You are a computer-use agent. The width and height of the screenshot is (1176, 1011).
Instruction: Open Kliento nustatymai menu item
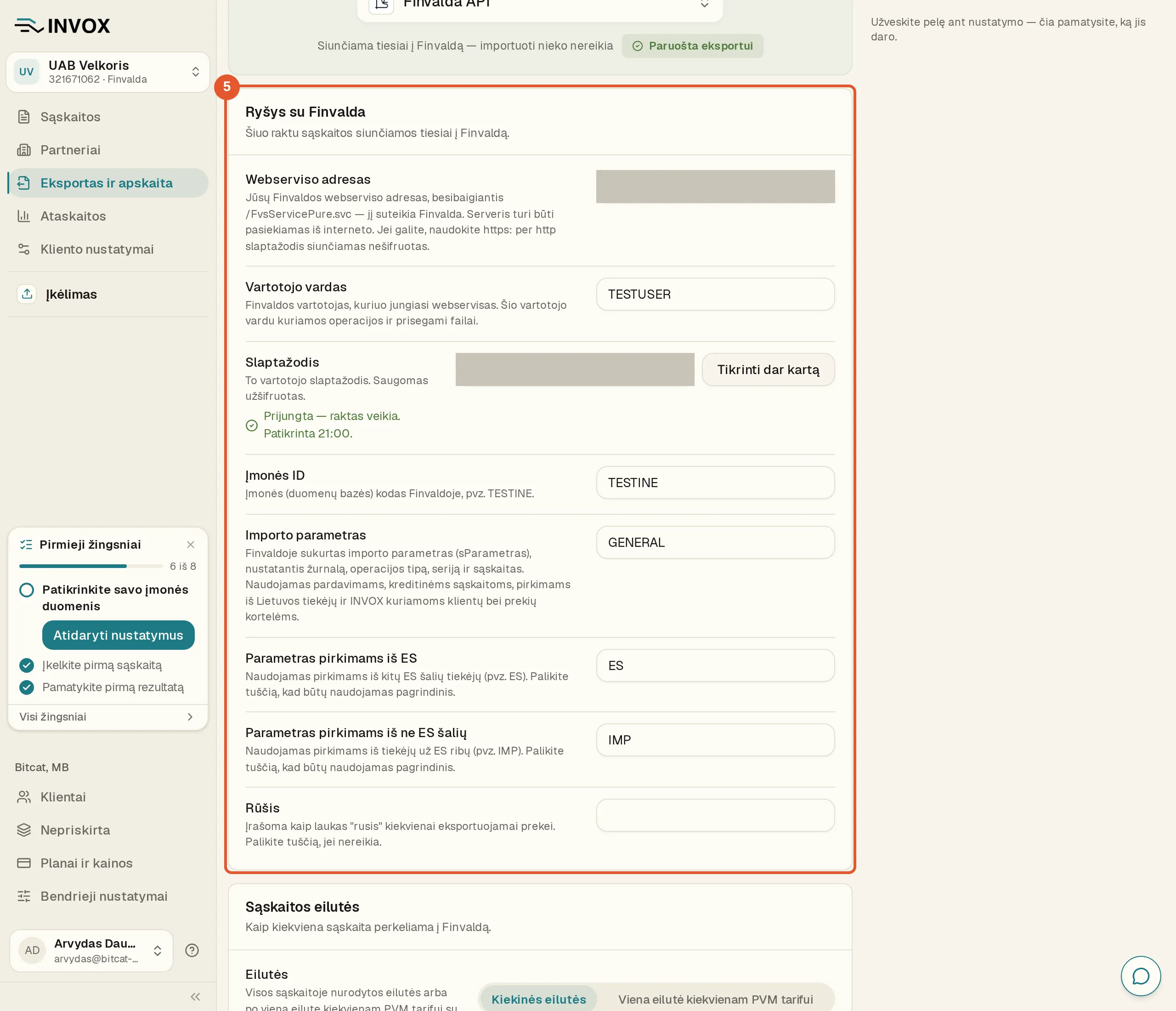pos(108,249)
